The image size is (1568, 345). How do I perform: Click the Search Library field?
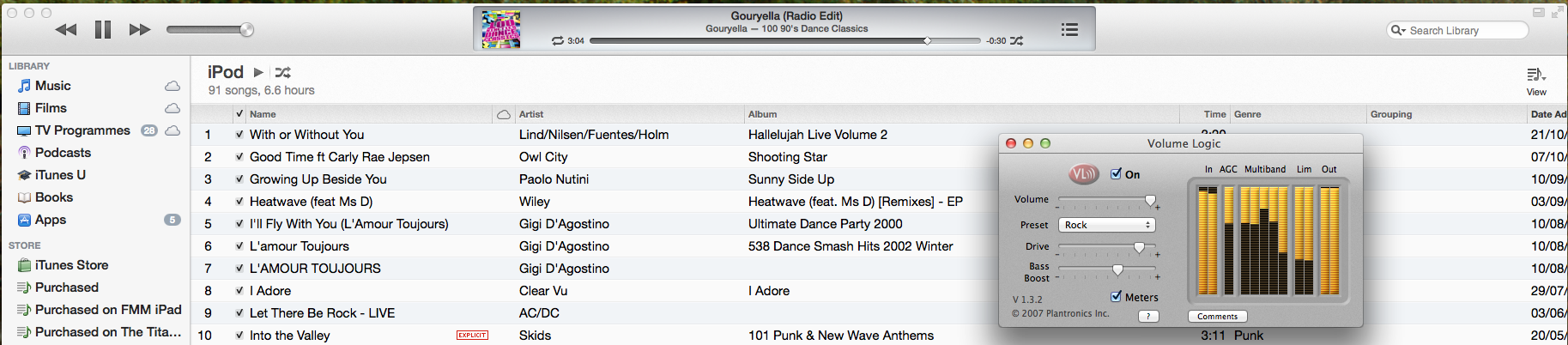1457,30
